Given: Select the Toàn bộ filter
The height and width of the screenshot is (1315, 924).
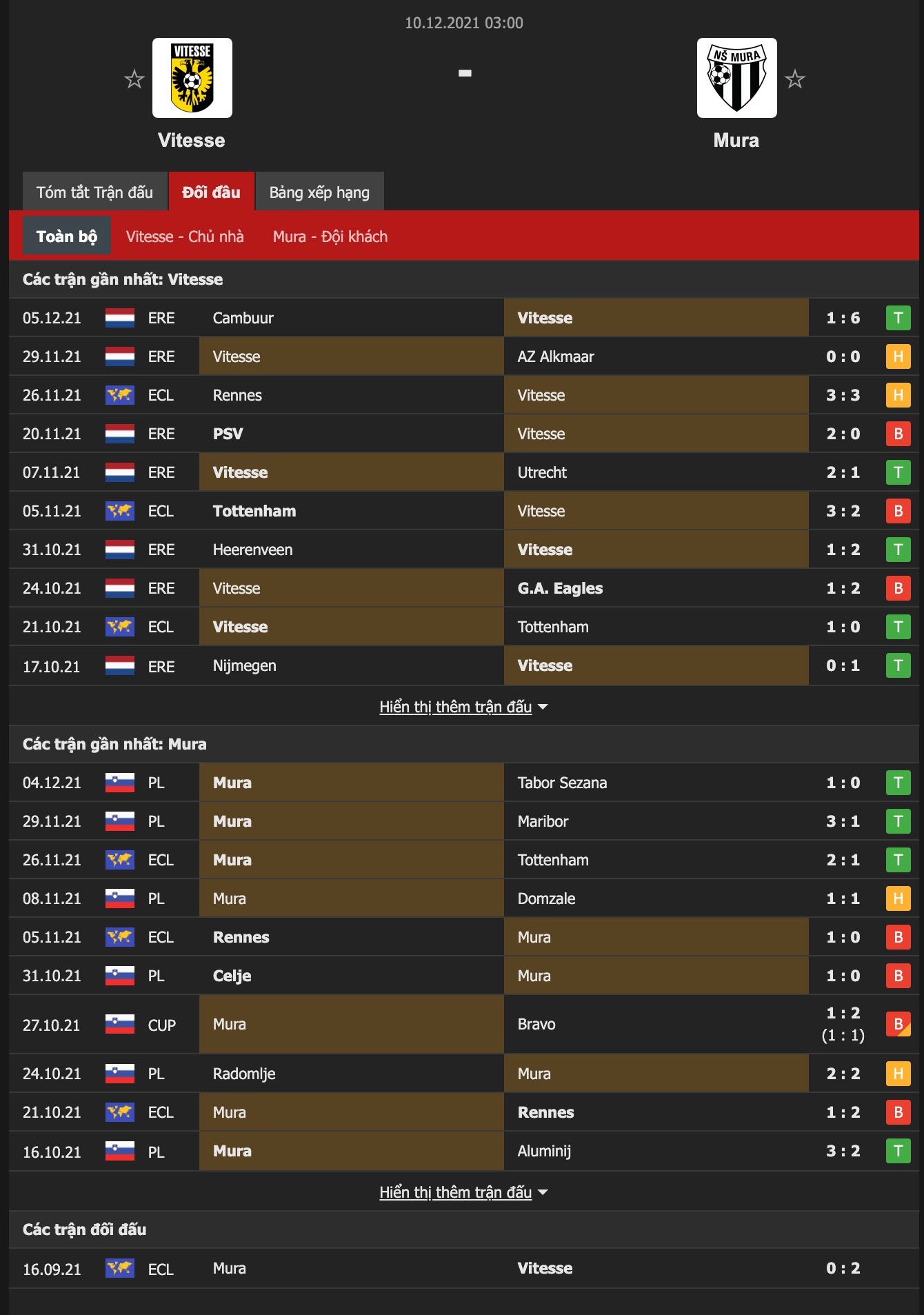Looking at the screenshot, I should tap(67, 236).
